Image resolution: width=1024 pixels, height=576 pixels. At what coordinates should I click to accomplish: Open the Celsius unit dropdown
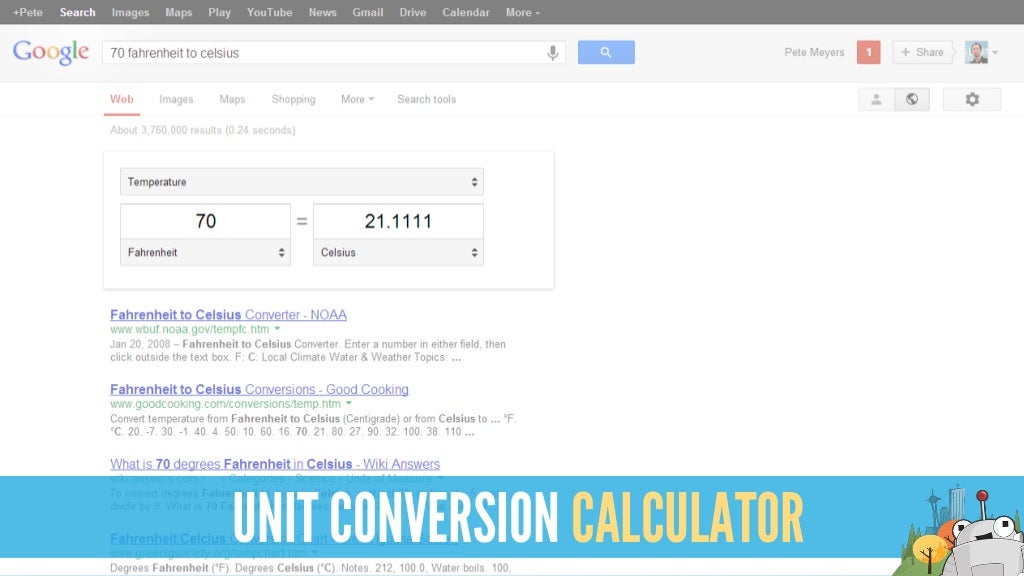click(x=398, y=253)
